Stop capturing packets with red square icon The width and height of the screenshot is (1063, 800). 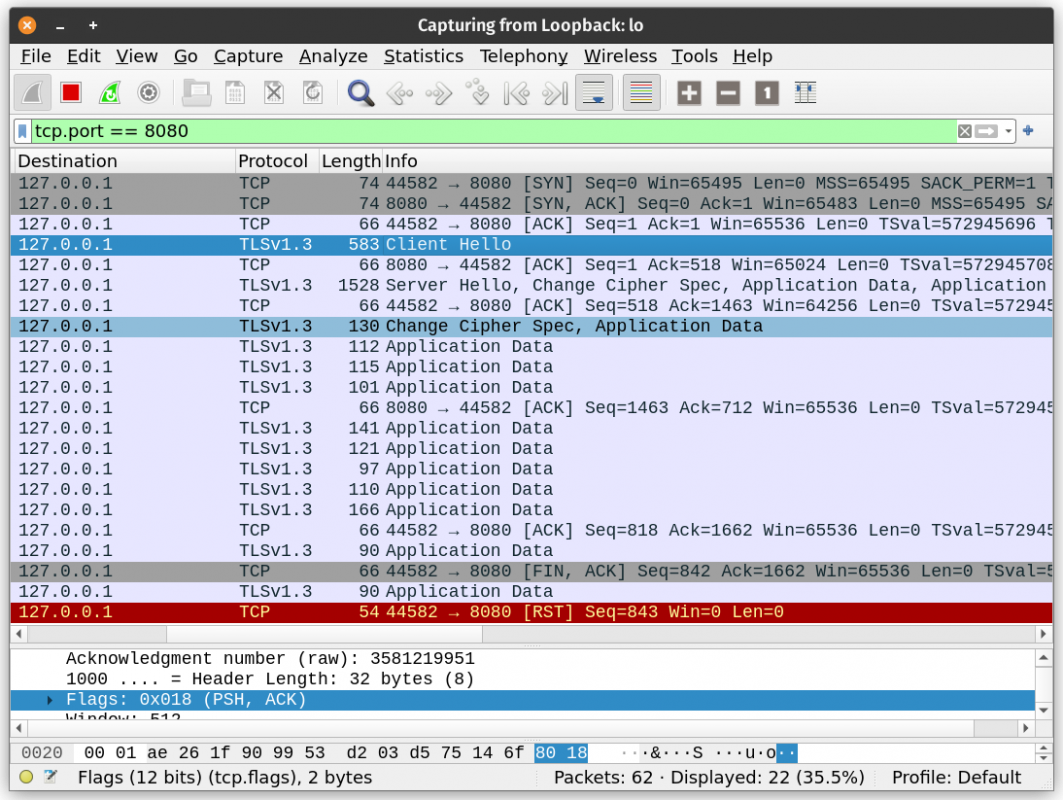click(70, 93)
